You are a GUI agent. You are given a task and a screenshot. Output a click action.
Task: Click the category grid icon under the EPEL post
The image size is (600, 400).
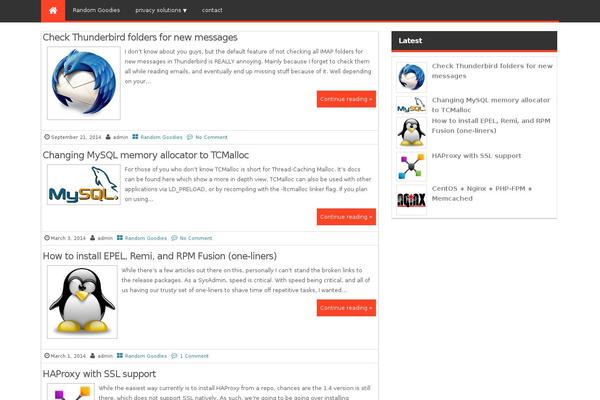pyautogui.click(x=120, y=356)
